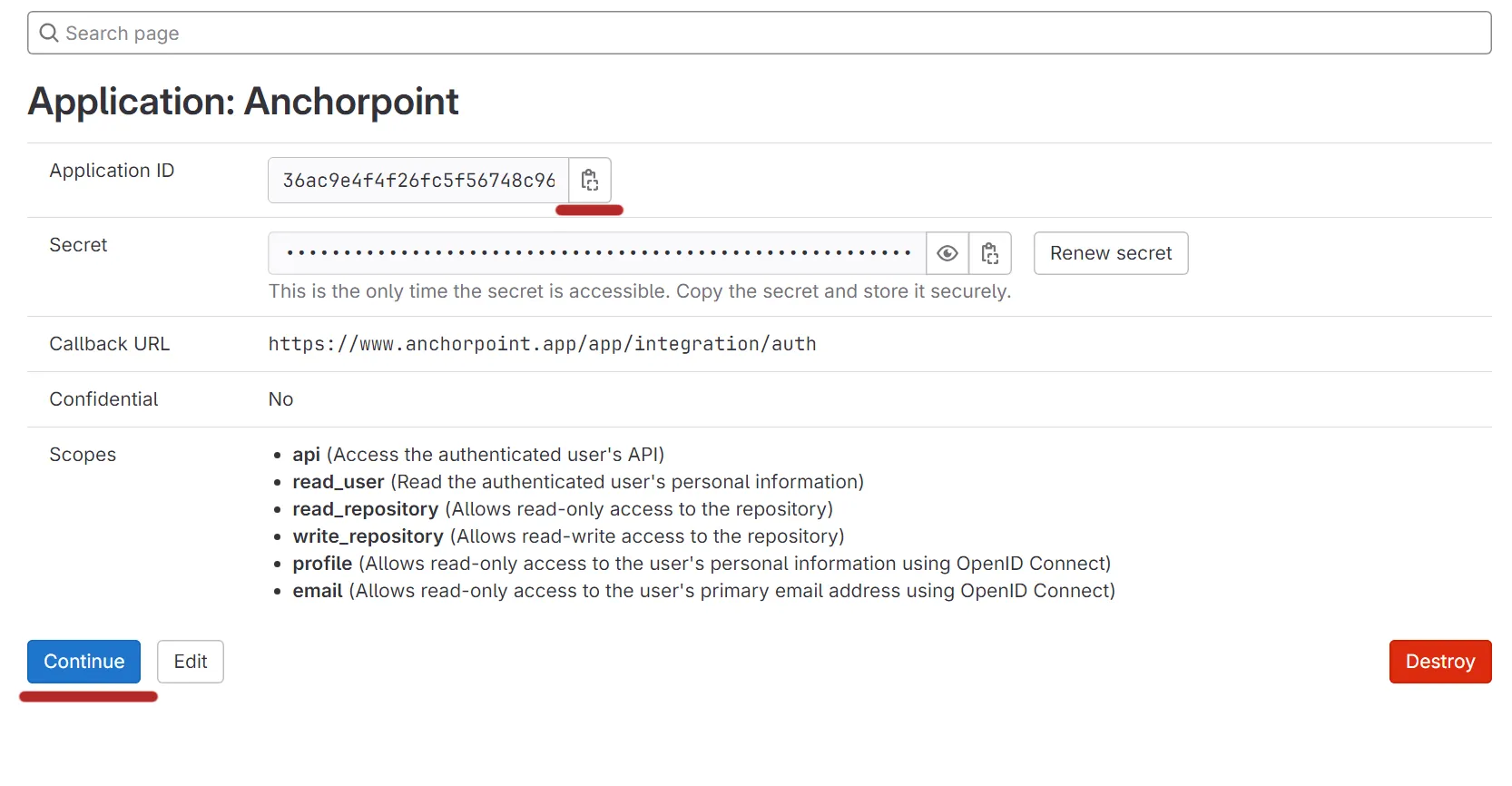Reveal the hidden secret value

pos(947,253)
